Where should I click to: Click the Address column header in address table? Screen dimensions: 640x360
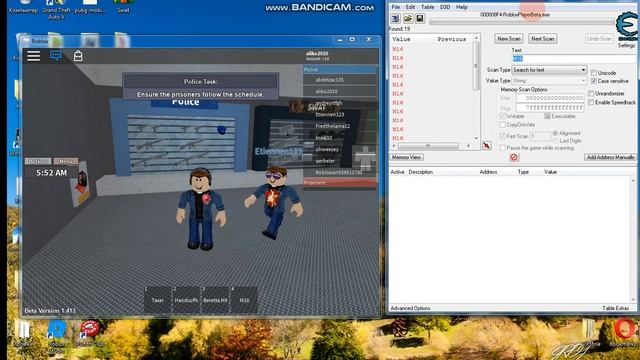tap(488, 172)
